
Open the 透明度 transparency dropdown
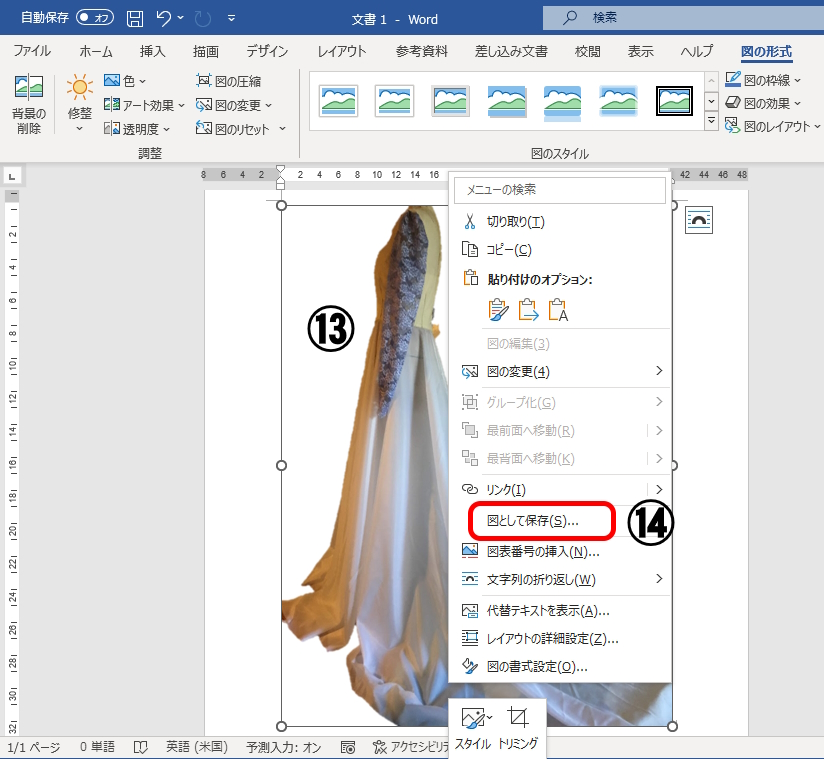tap(137, 128)
